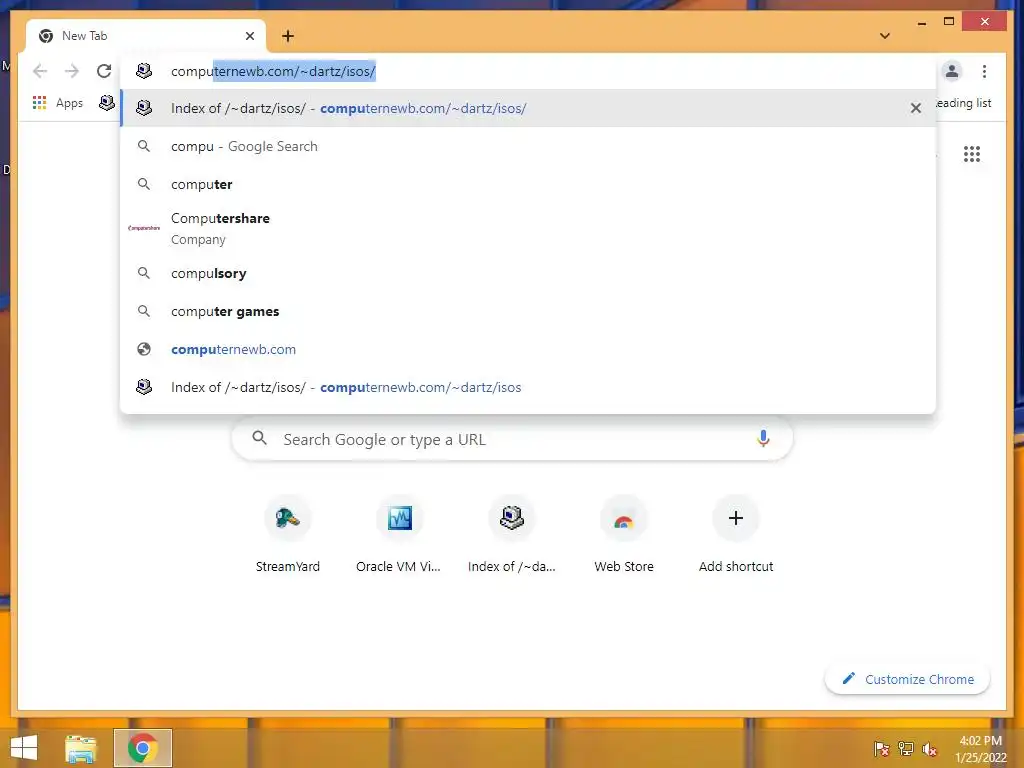Select the New Tab tab
The height and width of the screenshot is (768, 1024).
146,36
